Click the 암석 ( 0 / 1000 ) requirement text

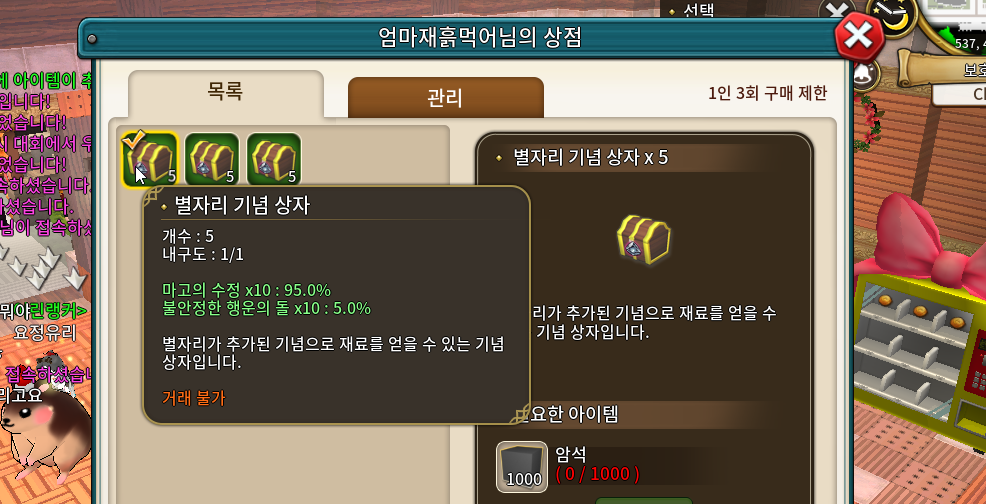pos(597,464)
